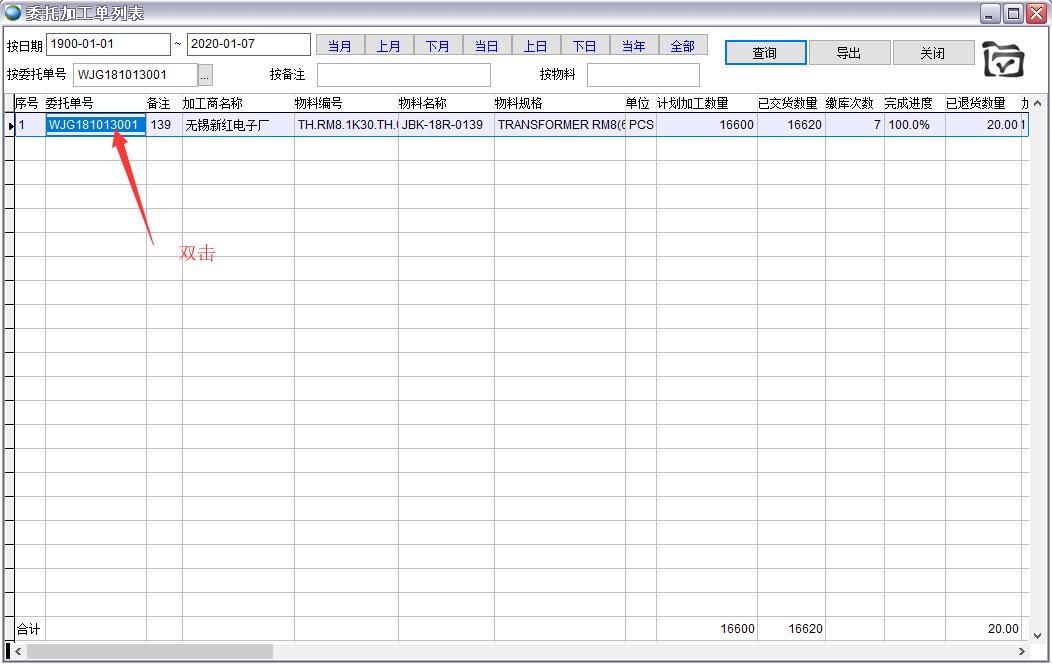The image size is (1052, 664).
Task: Click the 导出 export button
Action: click(x=849, y=53)
